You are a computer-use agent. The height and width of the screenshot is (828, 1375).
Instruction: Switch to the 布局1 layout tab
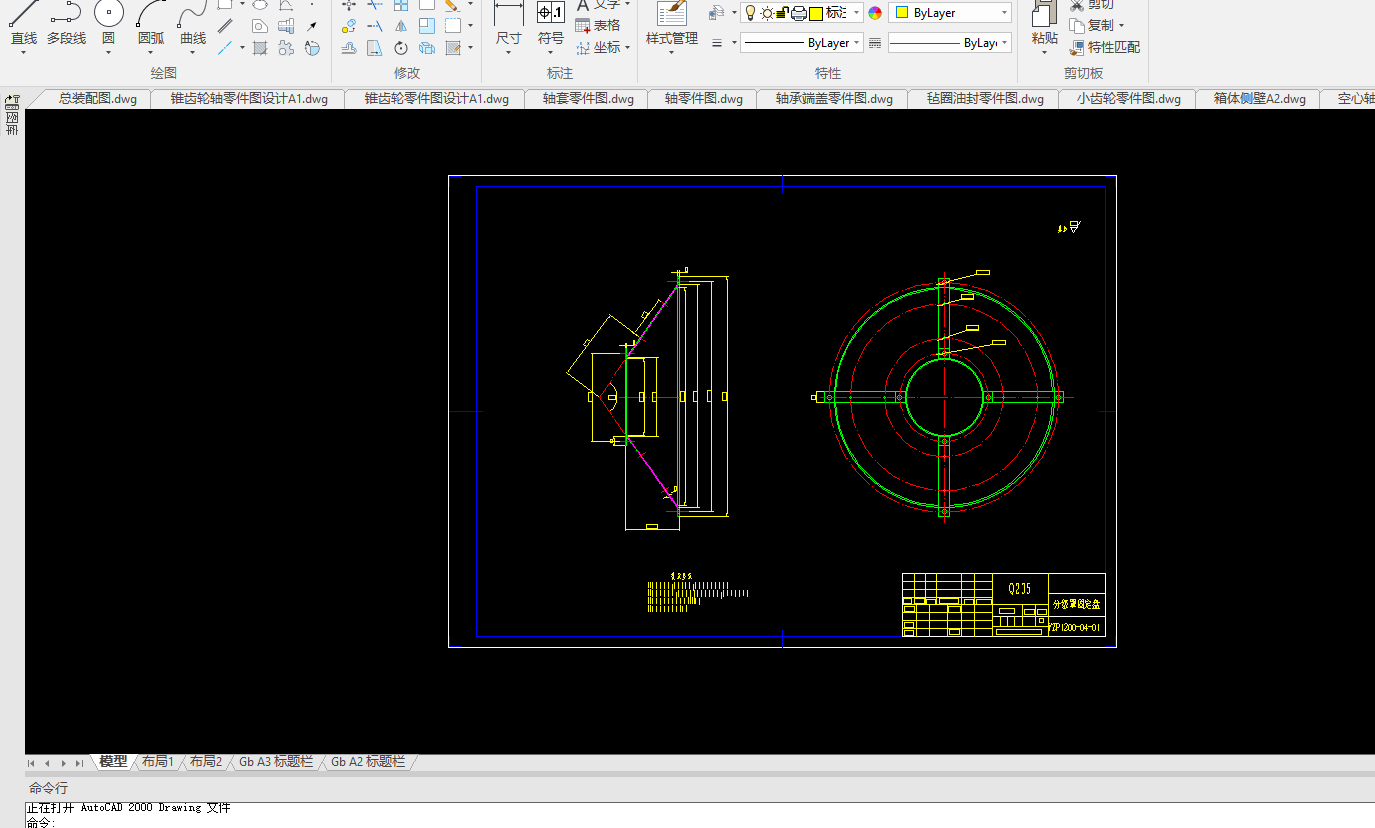click(x=158, y=761)
